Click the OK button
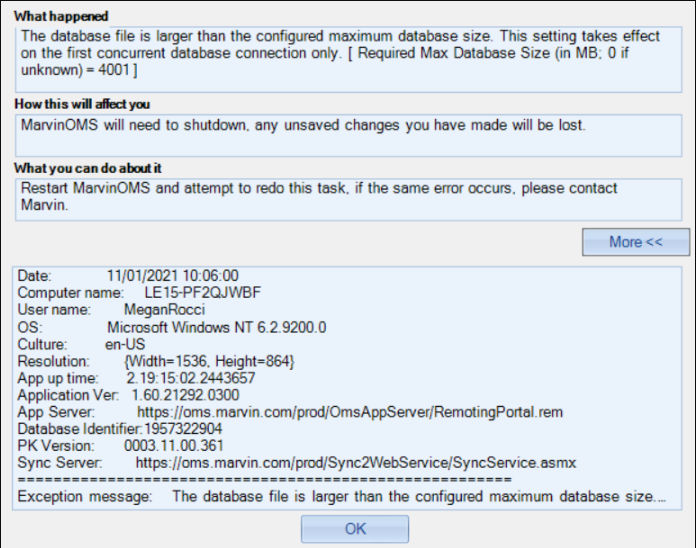The width and height of the screenshot is (696, 548). [x=355, y=529]
